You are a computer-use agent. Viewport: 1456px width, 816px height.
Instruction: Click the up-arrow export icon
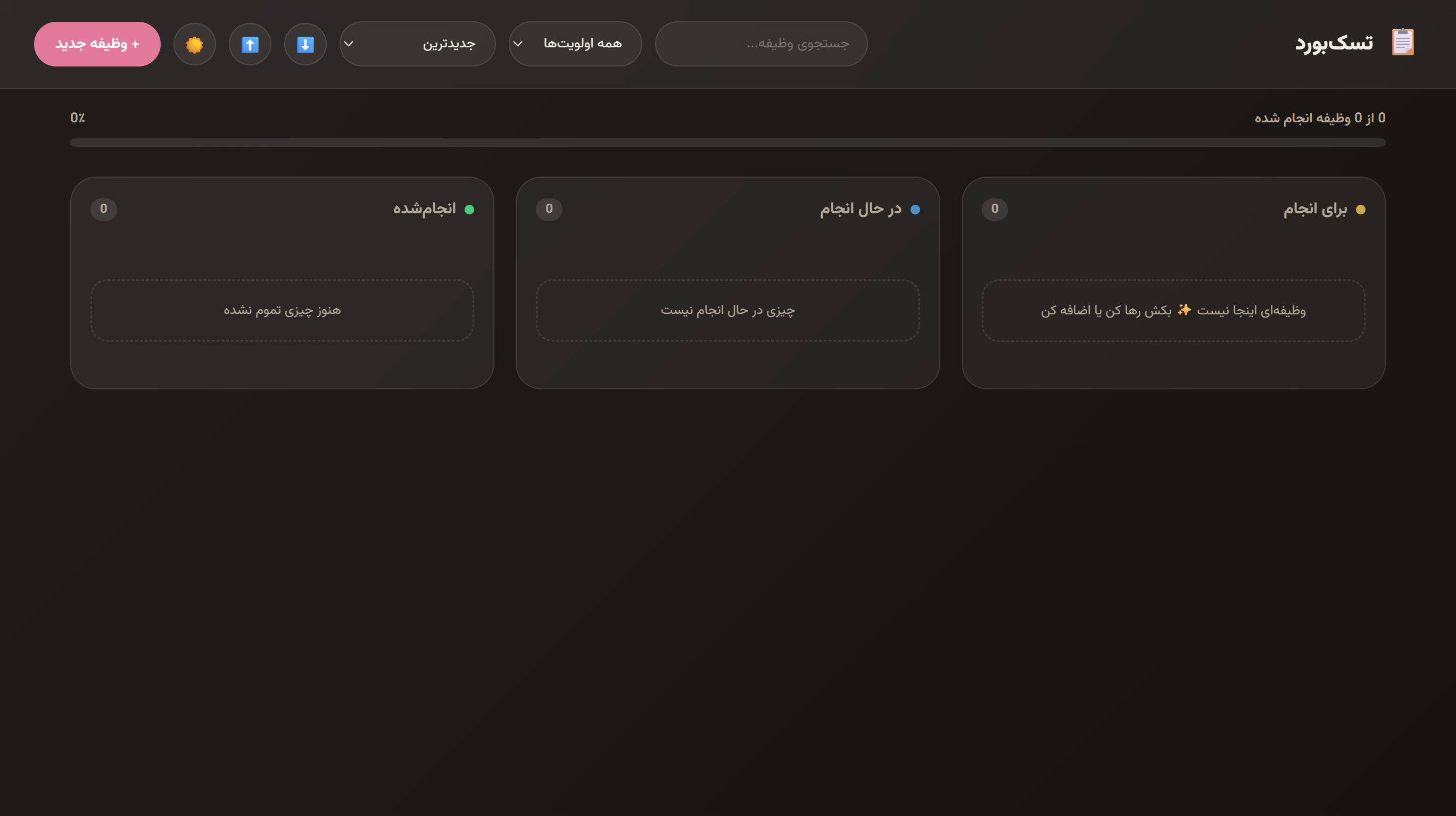pyautogui.click(x=250, y=44)
